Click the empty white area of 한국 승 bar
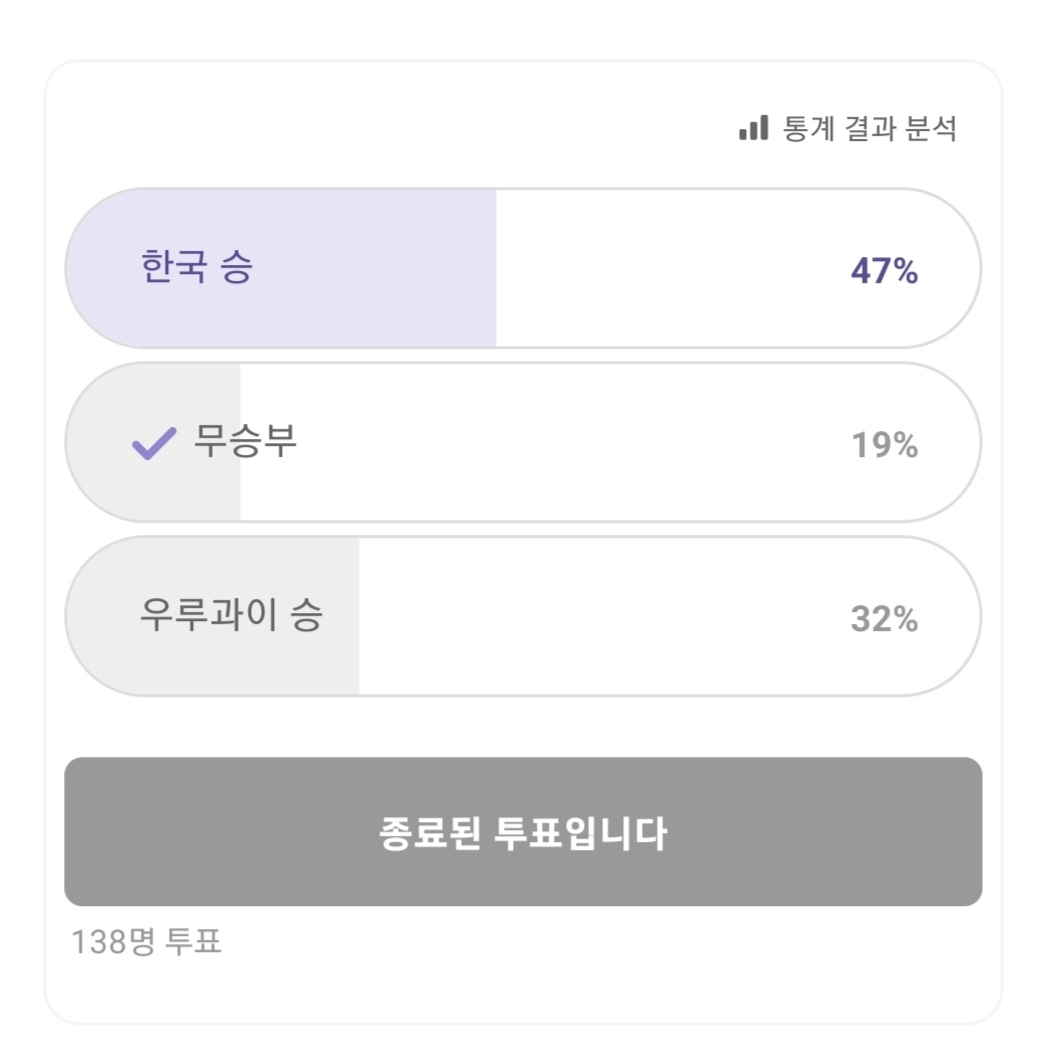This screenshot has width=1046, height=1046. pos(667,268)
